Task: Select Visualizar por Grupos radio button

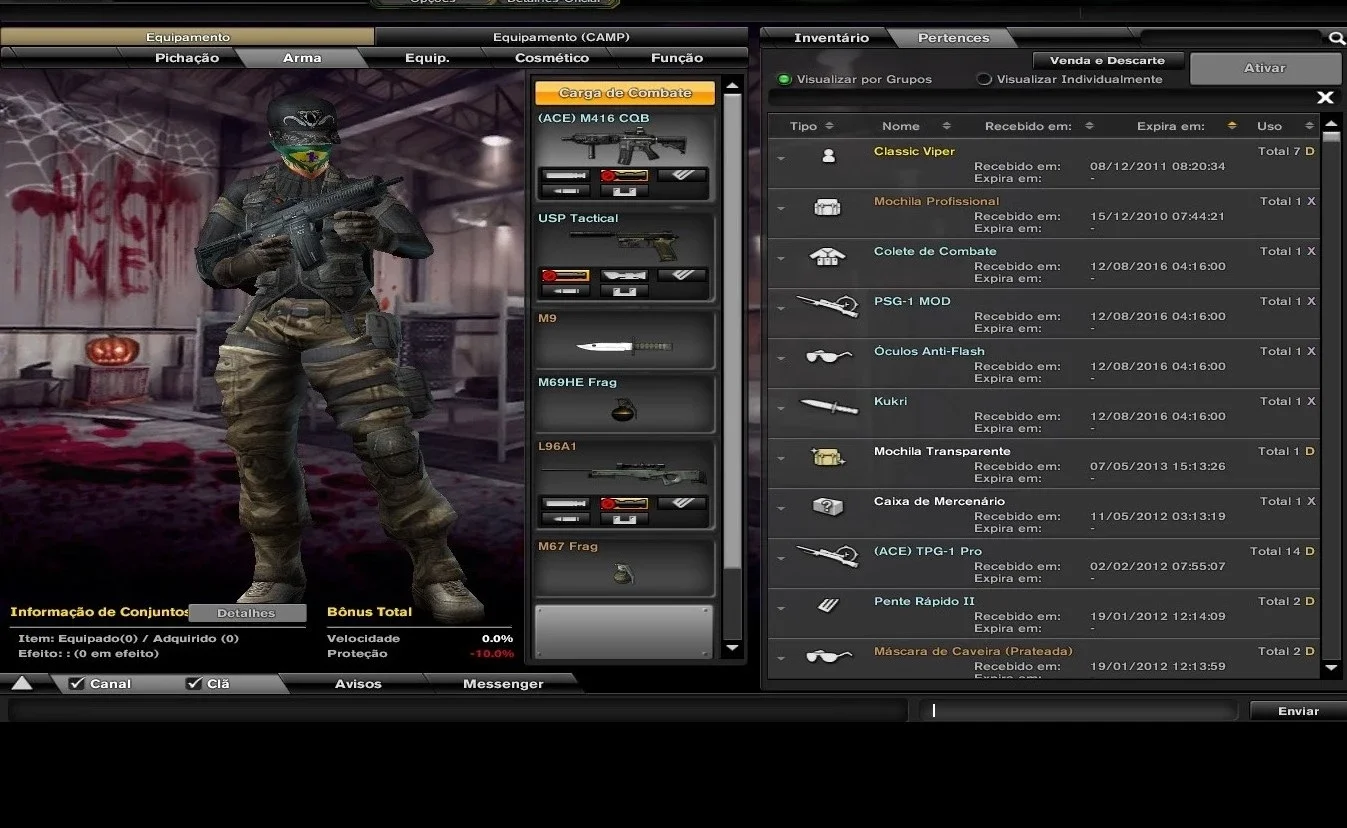Action: pyautogui.click(x=784, y=79)
